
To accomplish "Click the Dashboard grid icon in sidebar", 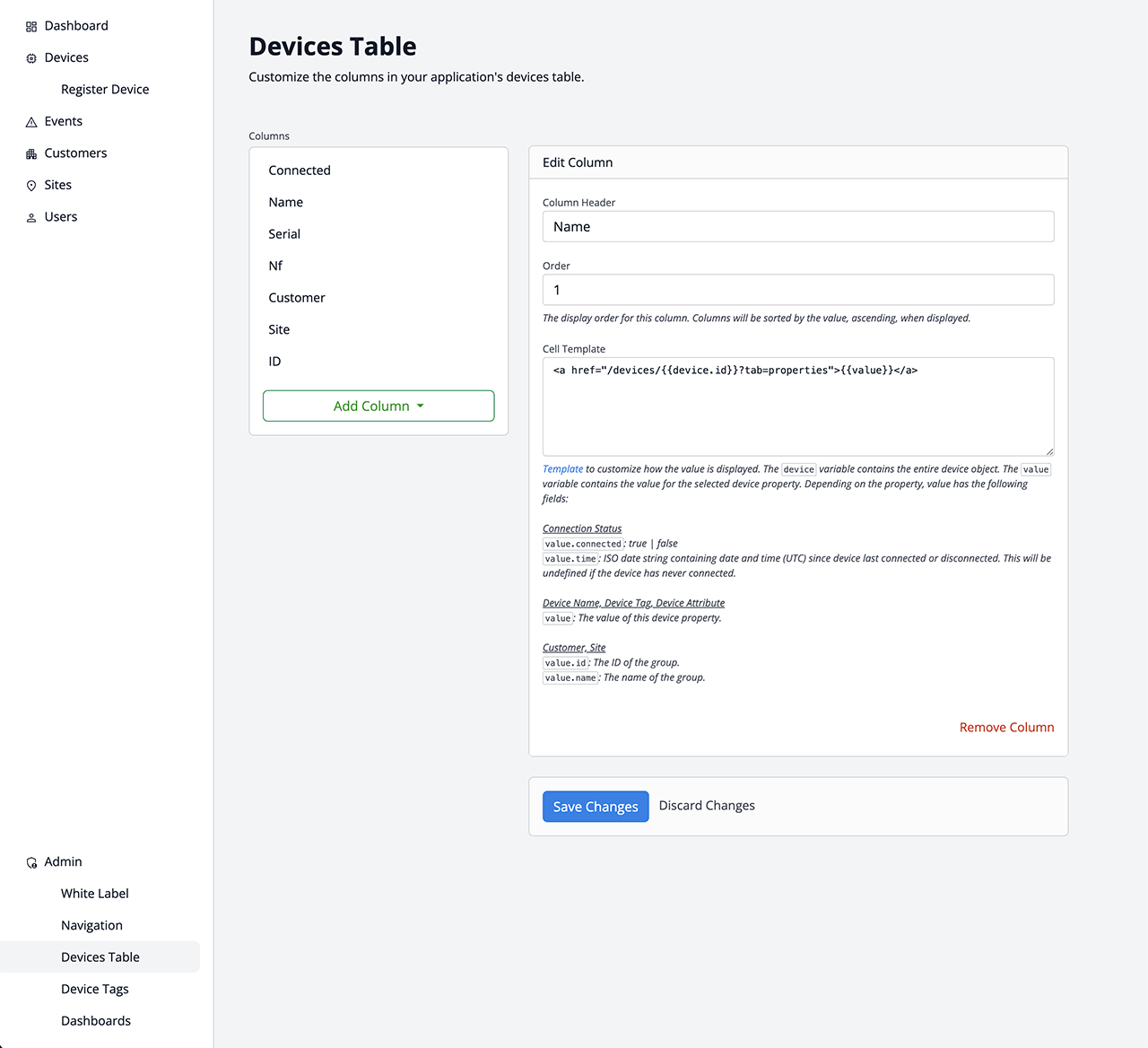I will (x=31, y=27).
